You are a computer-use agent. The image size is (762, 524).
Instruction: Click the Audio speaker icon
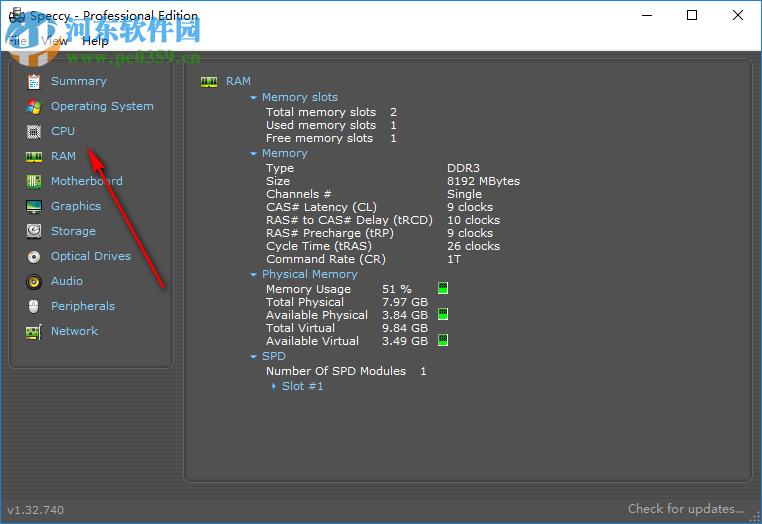[x=34, y=281]
